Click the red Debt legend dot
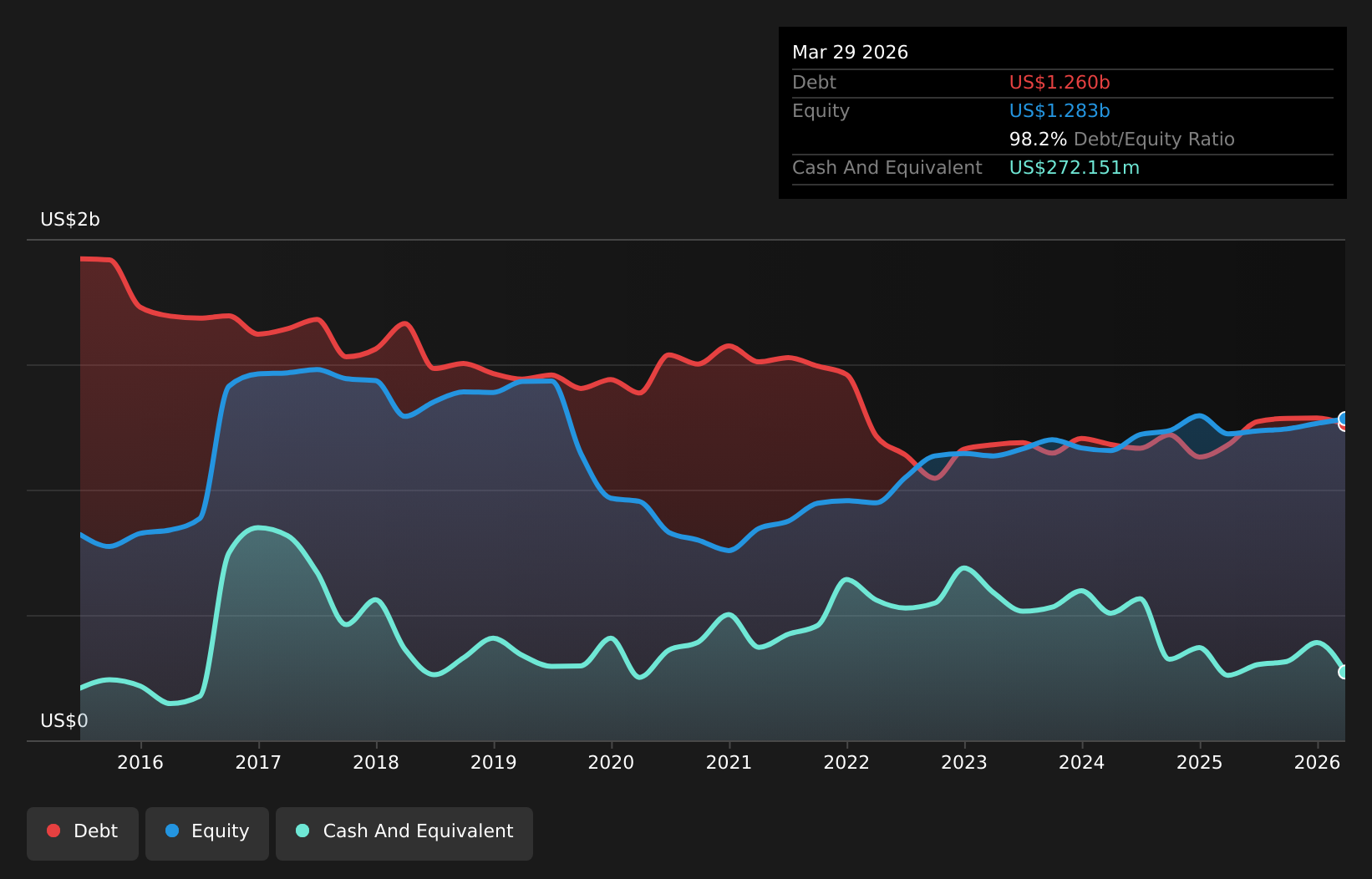 [53, 831]
